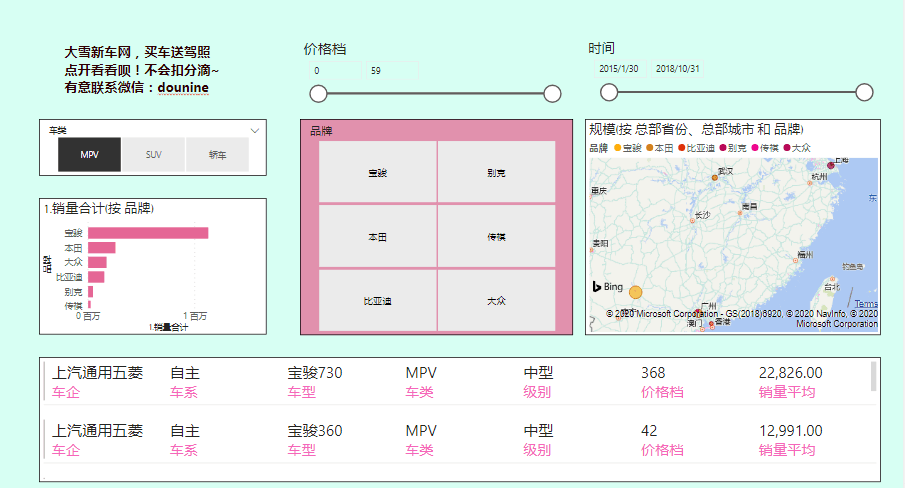905x488 pixels.
Task: Click the 本田 orange legend dot on map
Action: coord(649,148)
